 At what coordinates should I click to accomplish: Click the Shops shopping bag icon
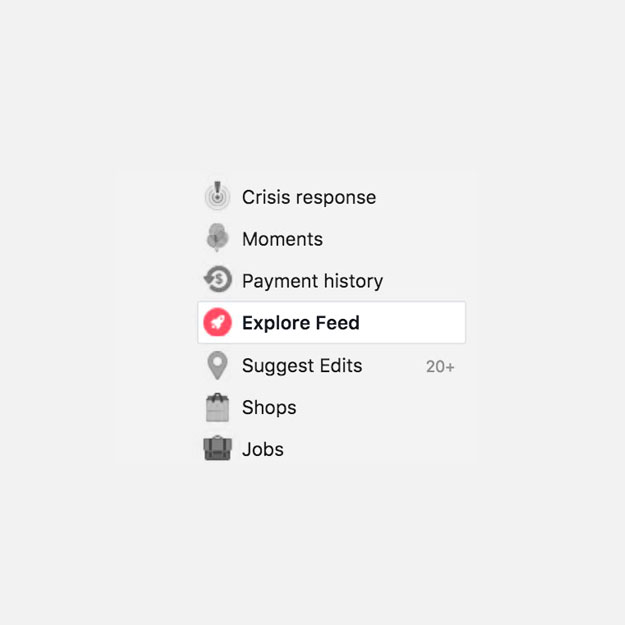pos(217,407)
